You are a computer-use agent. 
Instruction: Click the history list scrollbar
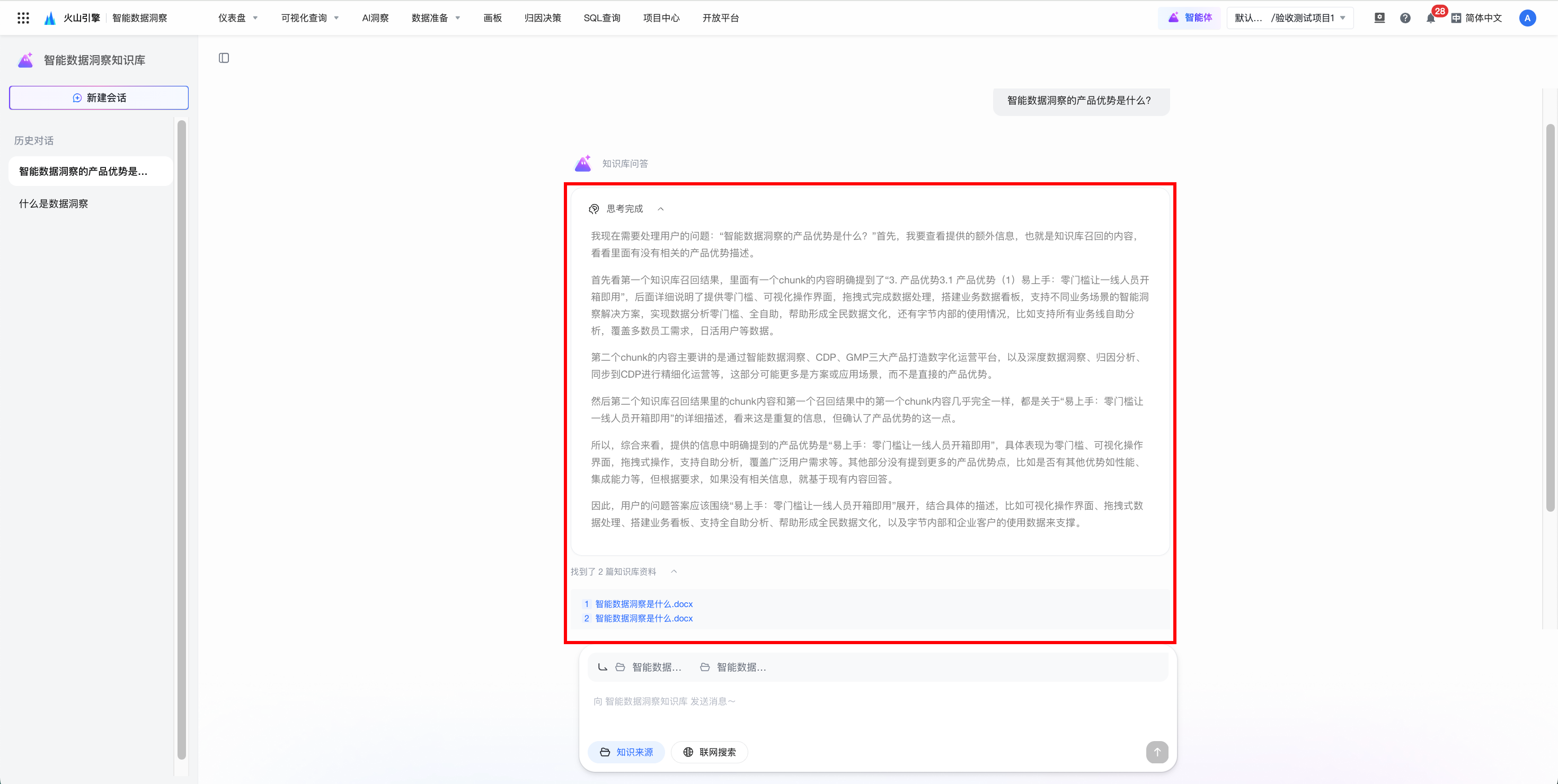click(x=181, y=439)
